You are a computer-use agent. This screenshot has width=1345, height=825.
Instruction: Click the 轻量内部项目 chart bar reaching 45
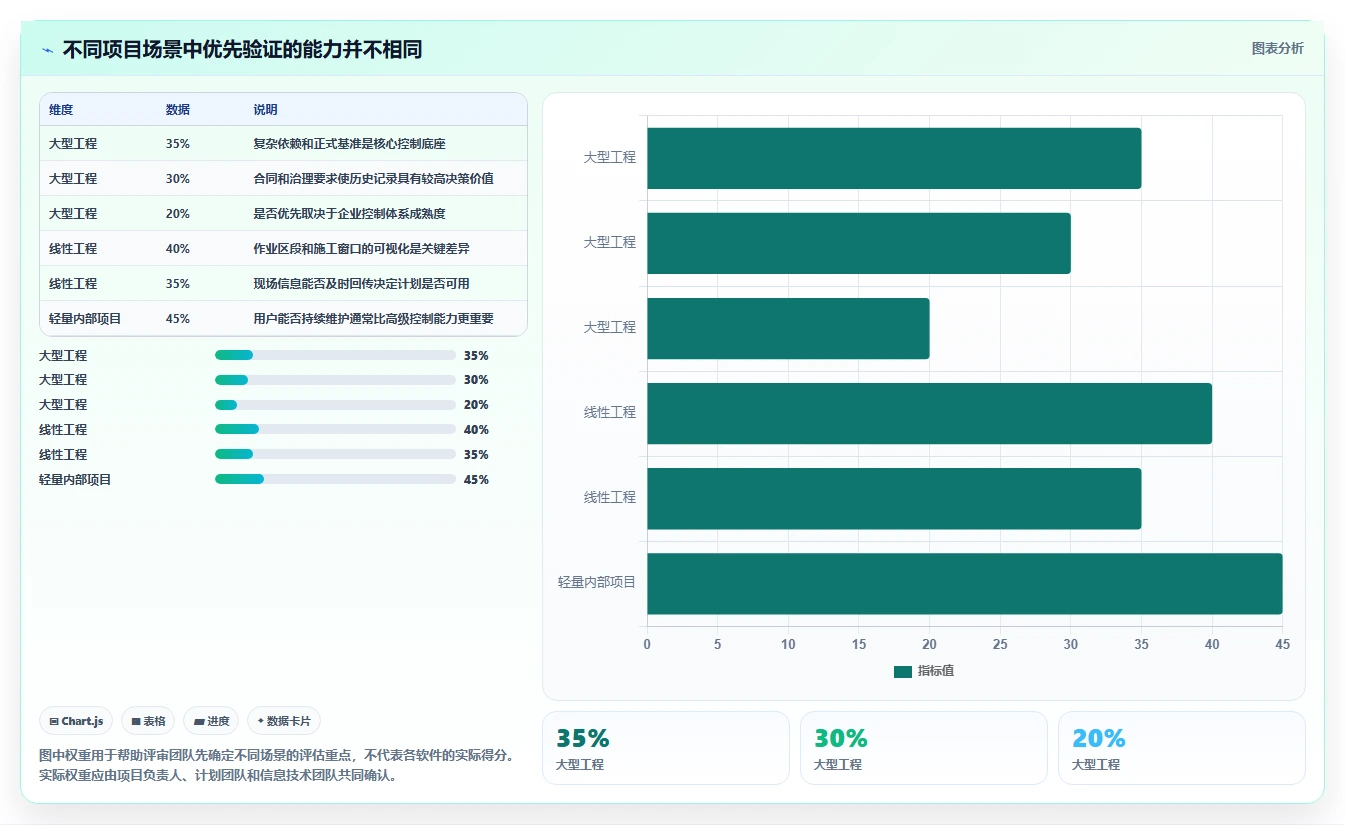[964, 584]
